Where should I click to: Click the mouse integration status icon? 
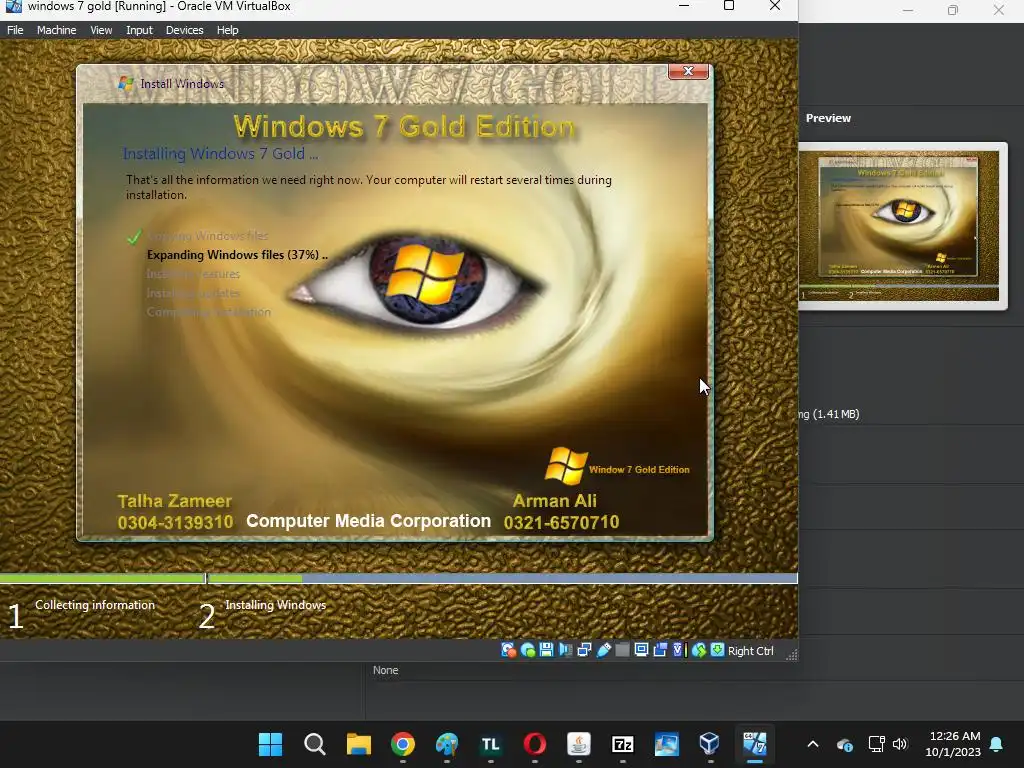click(699, 650)
